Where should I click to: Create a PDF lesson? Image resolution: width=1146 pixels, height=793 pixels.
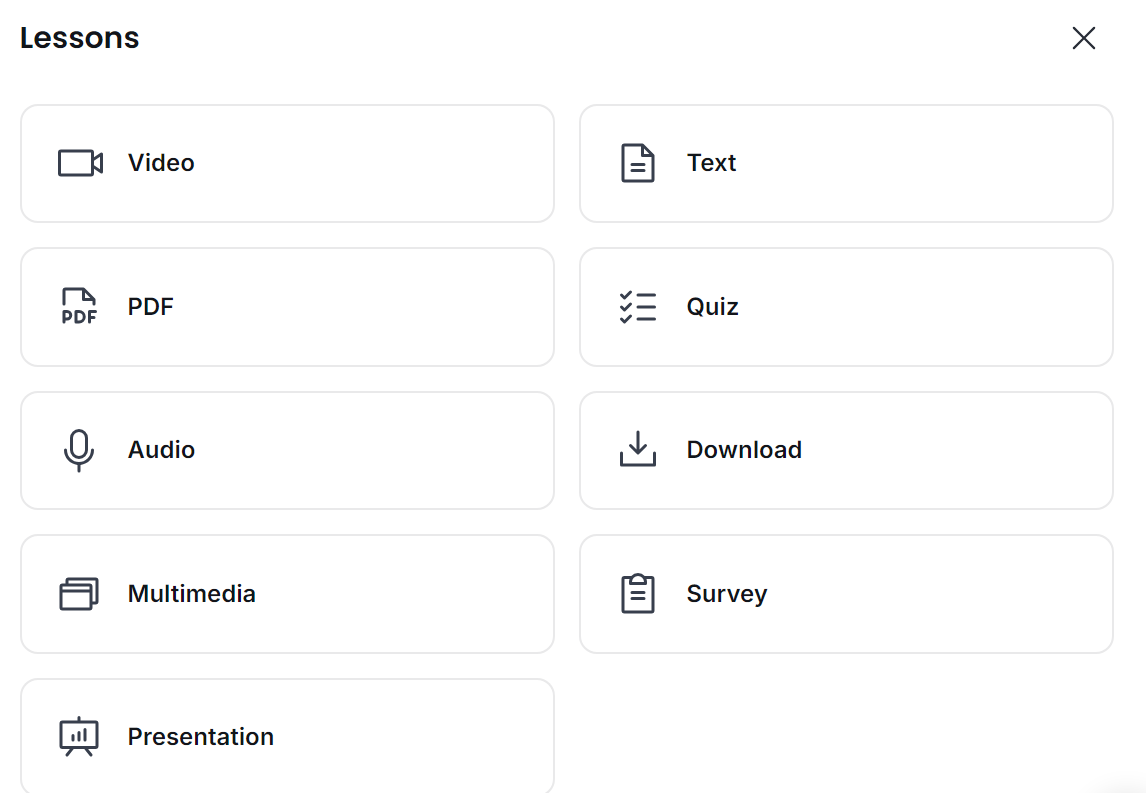287,306
